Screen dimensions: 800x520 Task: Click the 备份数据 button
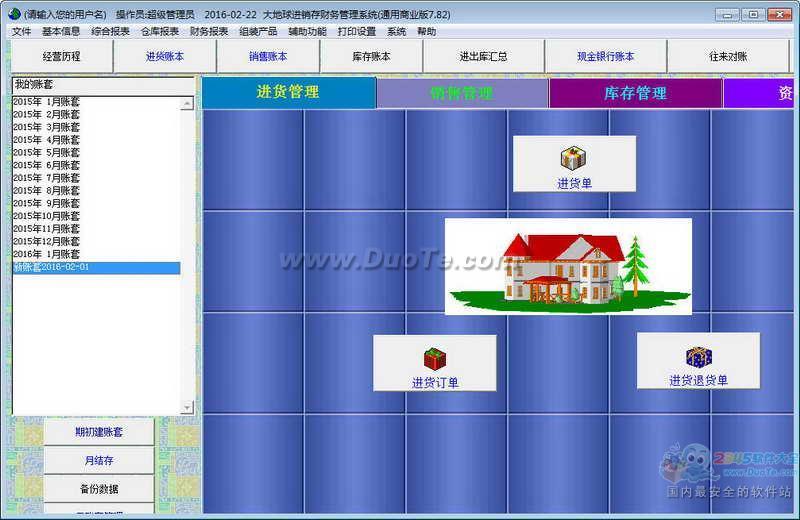99,489
